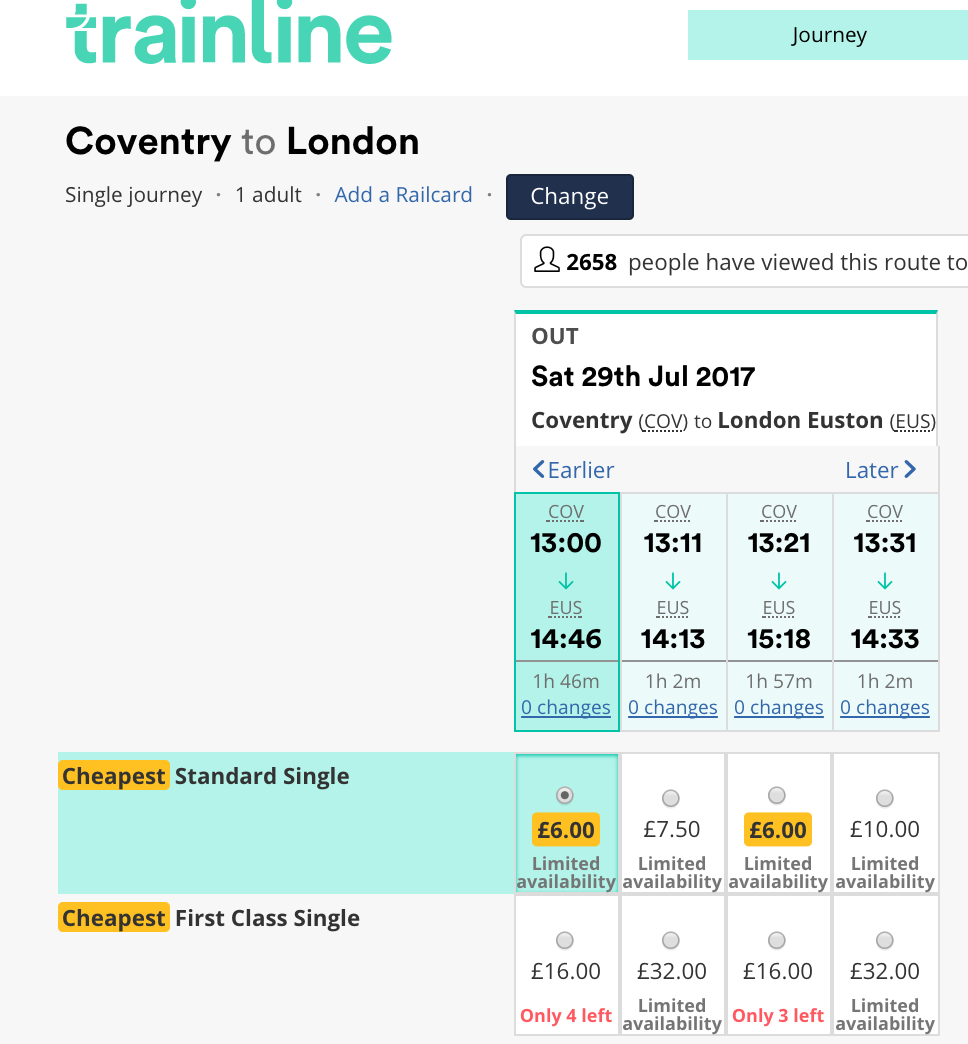Click the Change button
The height and width of the screenshot is (1044, 968).
coord(570,196)
